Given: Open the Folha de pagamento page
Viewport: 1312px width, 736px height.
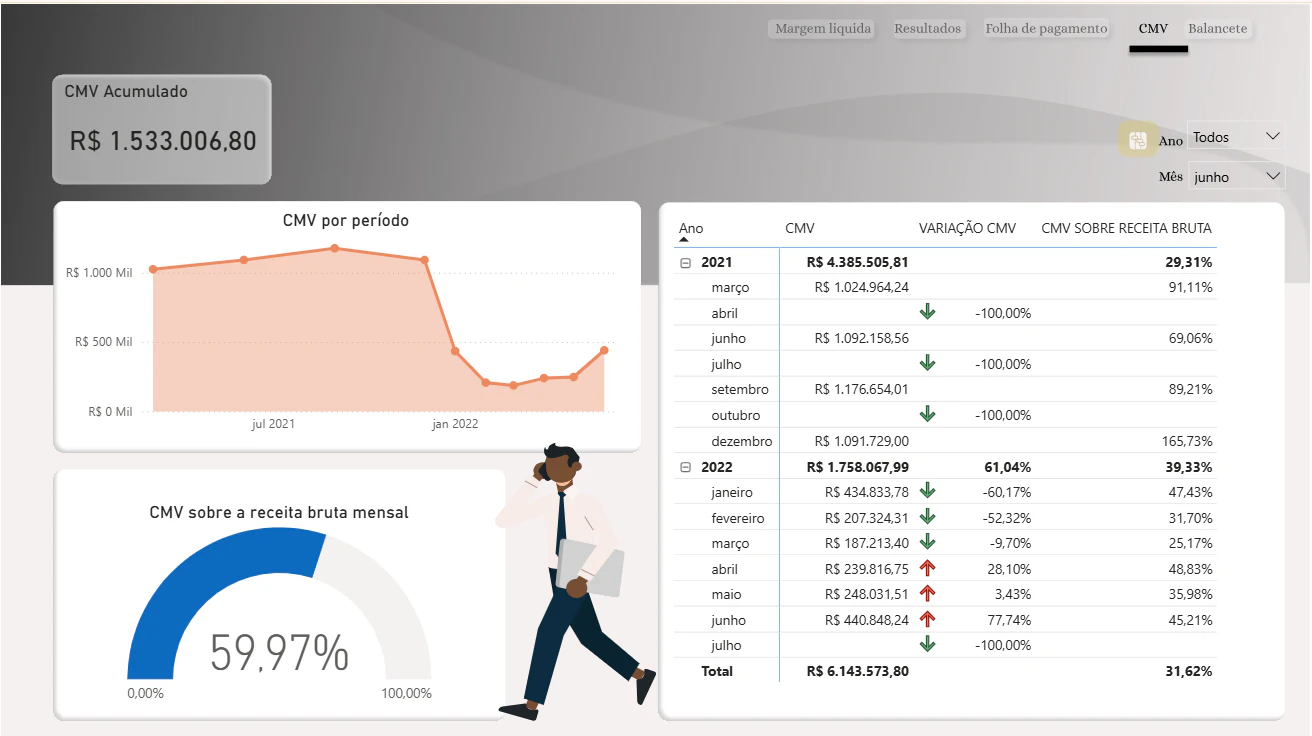Looking at the screenshot, I should [x=1046, y=29].
